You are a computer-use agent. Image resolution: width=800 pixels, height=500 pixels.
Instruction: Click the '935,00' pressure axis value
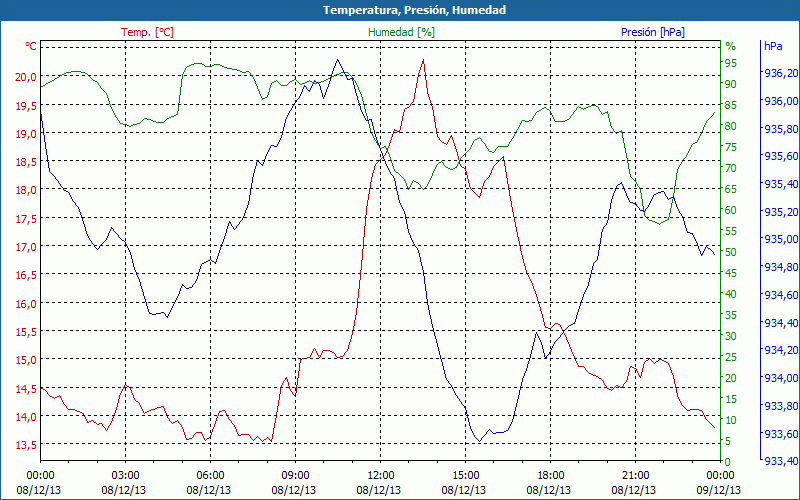(x=781, y=240)
